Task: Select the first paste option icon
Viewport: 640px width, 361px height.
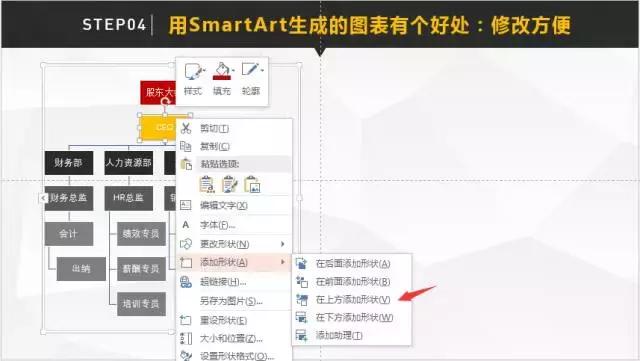Action: coord(207,184)
